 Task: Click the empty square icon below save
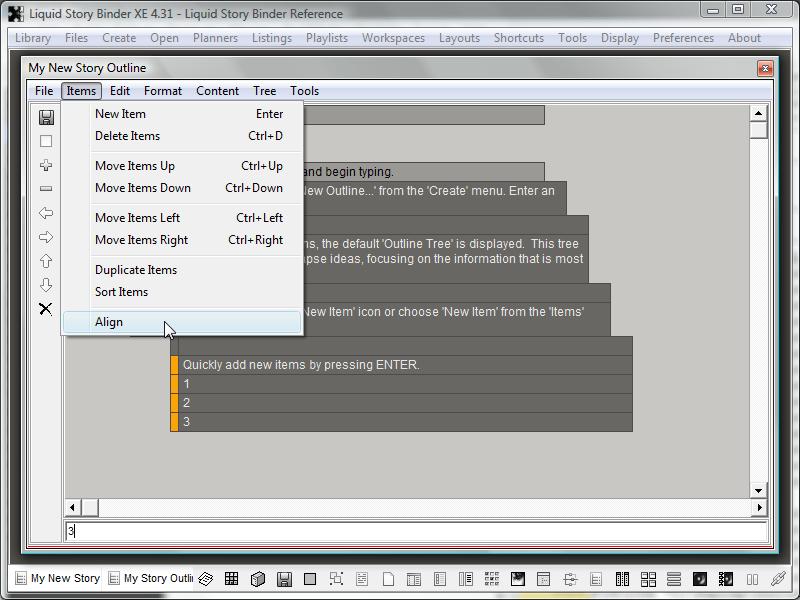46,141
